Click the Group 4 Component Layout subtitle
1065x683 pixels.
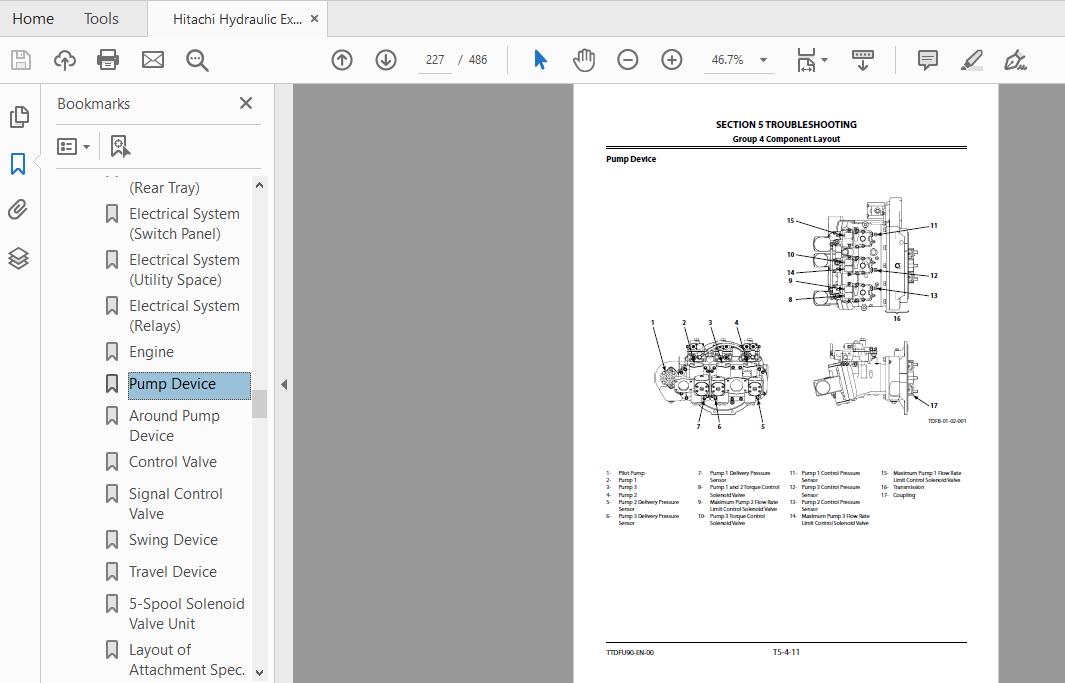786,139
